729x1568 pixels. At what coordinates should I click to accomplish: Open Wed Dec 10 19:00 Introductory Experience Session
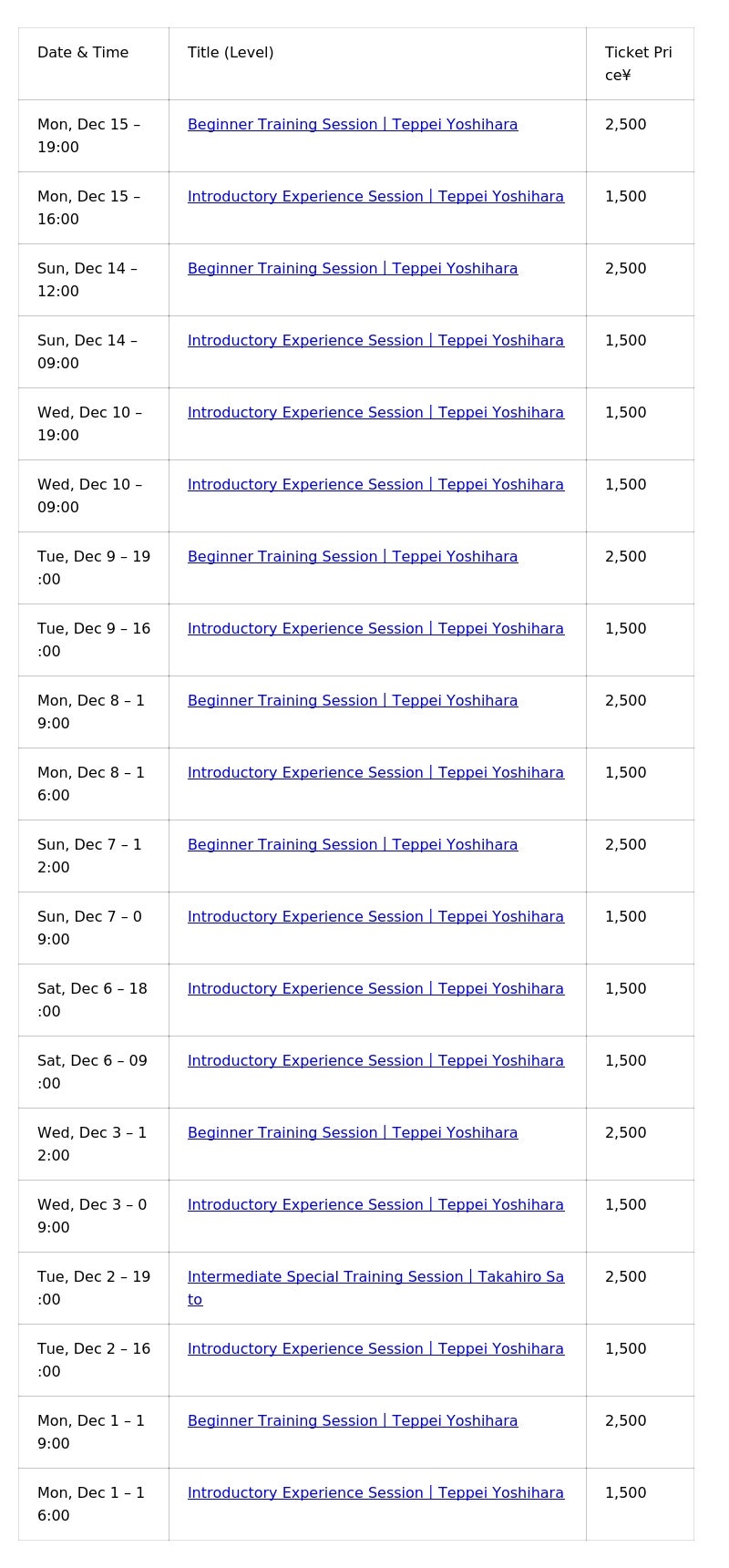(x=375, y=413)
